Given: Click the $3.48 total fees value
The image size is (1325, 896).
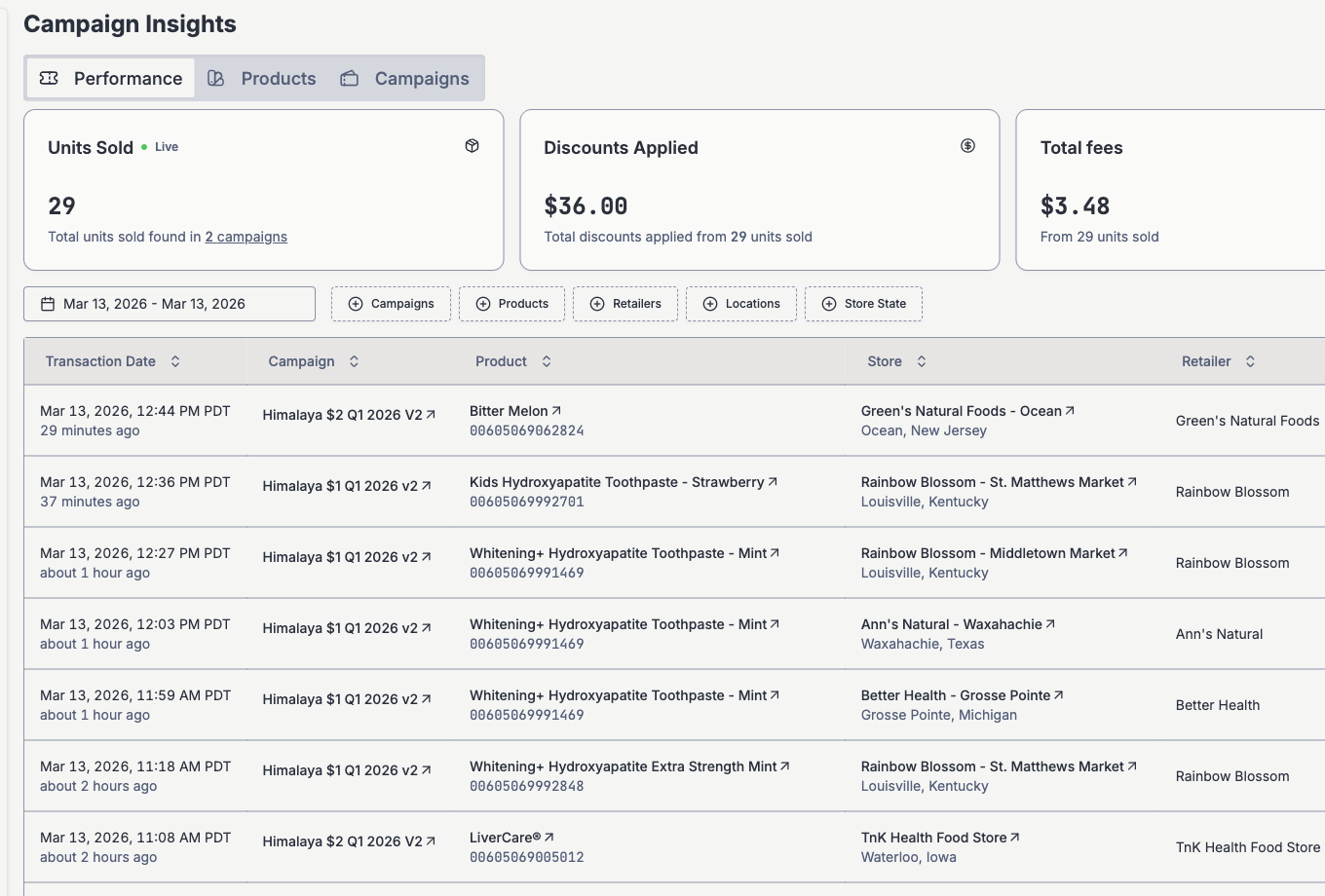Looking at the screenshot, I should (1076, 206).
